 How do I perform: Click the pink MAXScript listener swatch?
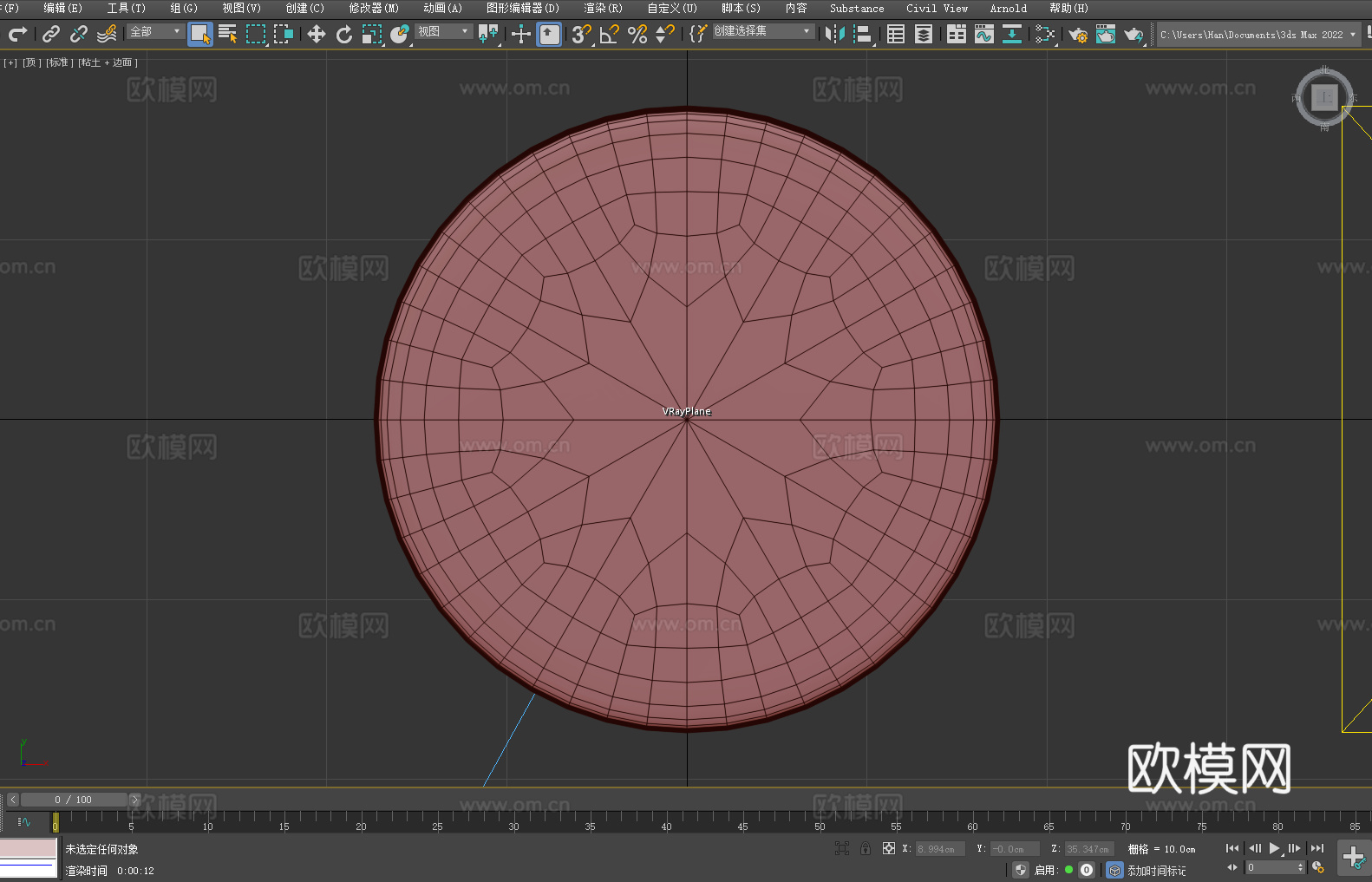tap(28, 848)
